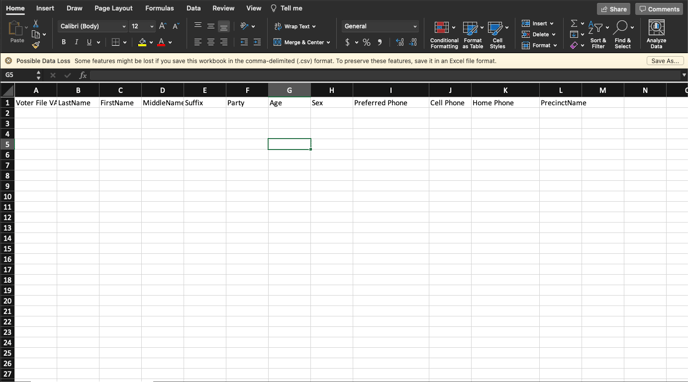The width and height of the screenshot is (688, 382).
Task: Open font color dropdown arrow
Action: [170, 43]
